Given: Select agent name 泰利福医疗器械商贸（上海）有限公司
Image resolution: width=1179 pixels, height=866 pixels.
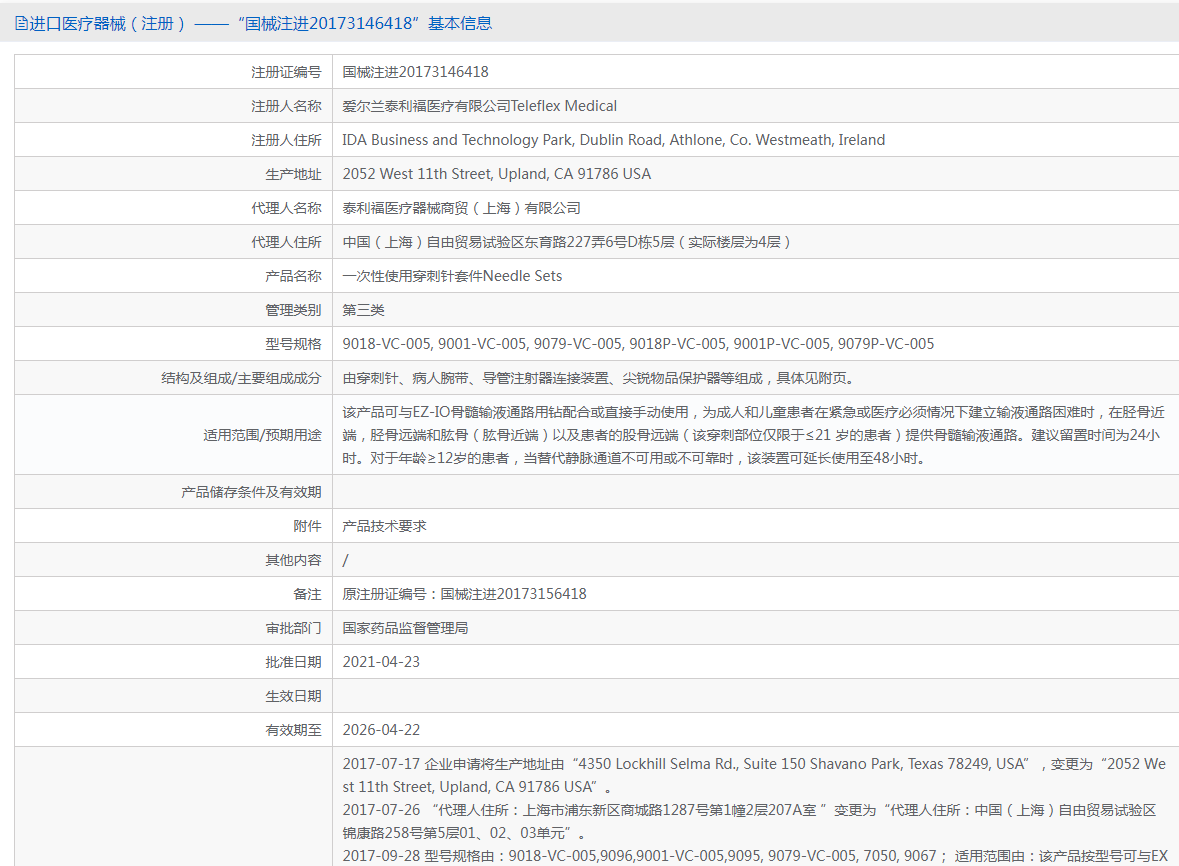Looking at the screenshot, I should (x=462, y=208).
